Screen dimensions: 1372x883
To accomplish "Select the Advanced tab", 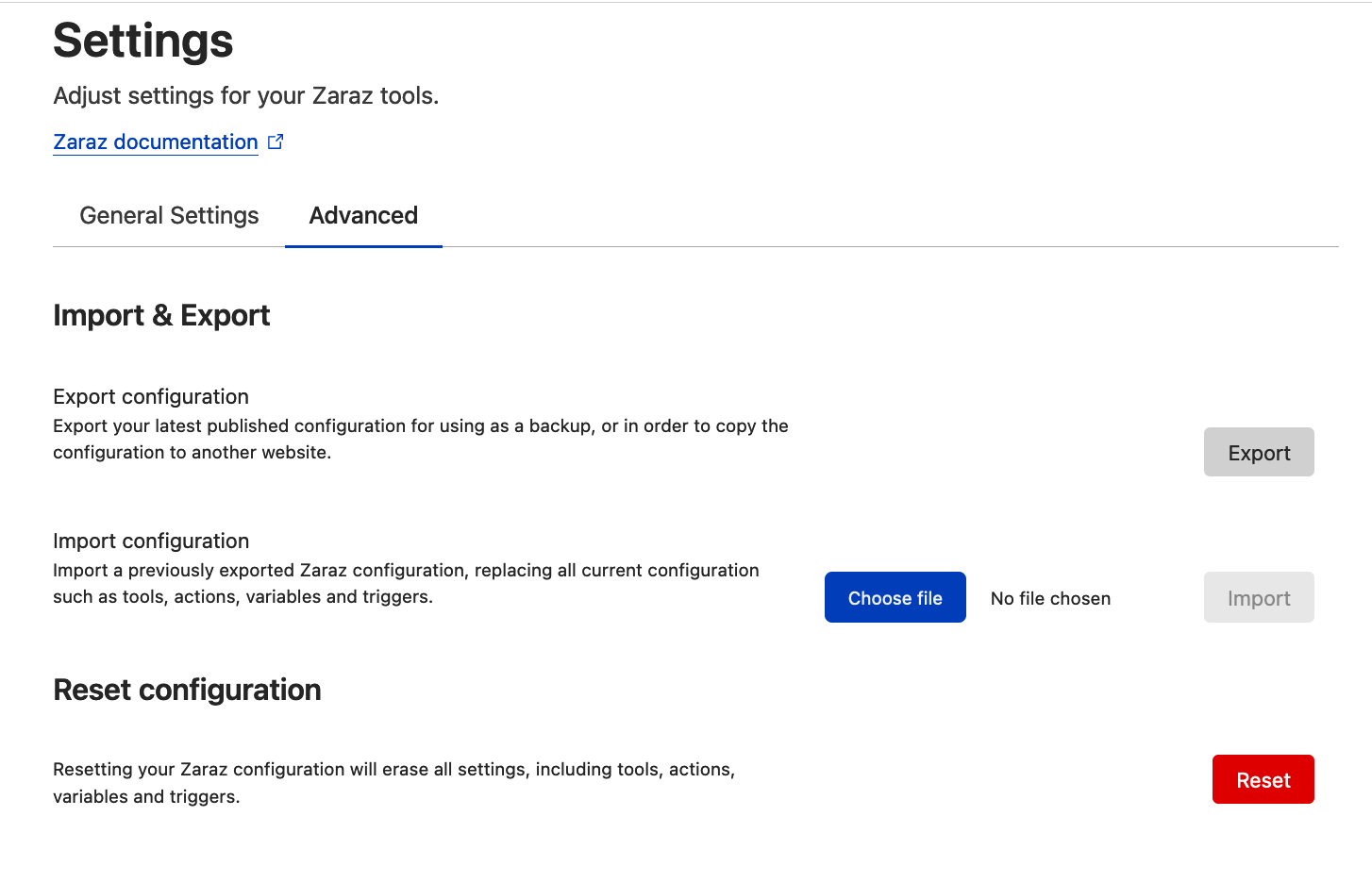I will click(363, 215).
